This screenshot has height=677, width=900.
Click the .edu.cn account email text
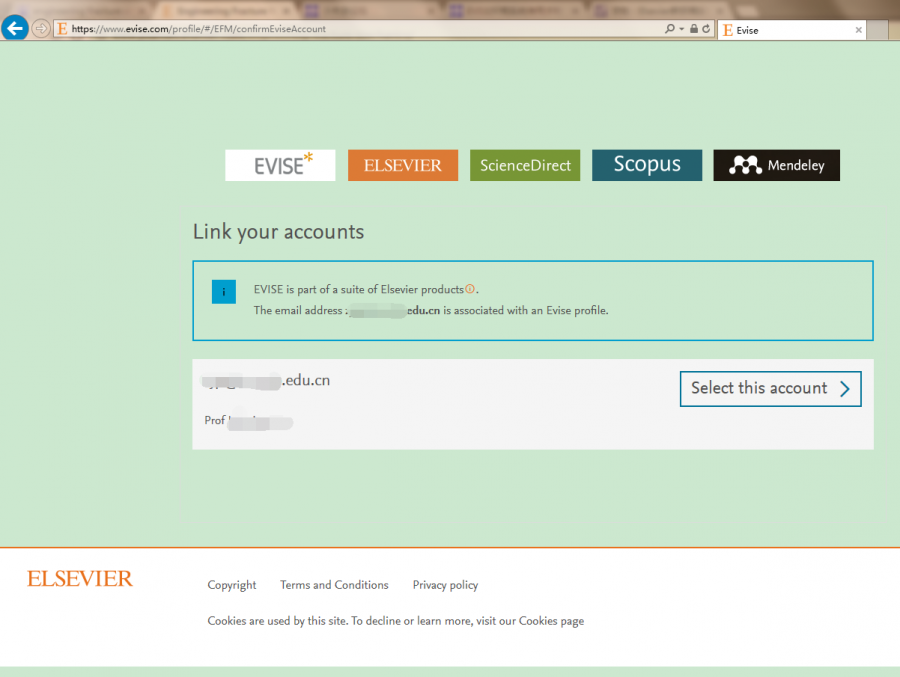266,380
